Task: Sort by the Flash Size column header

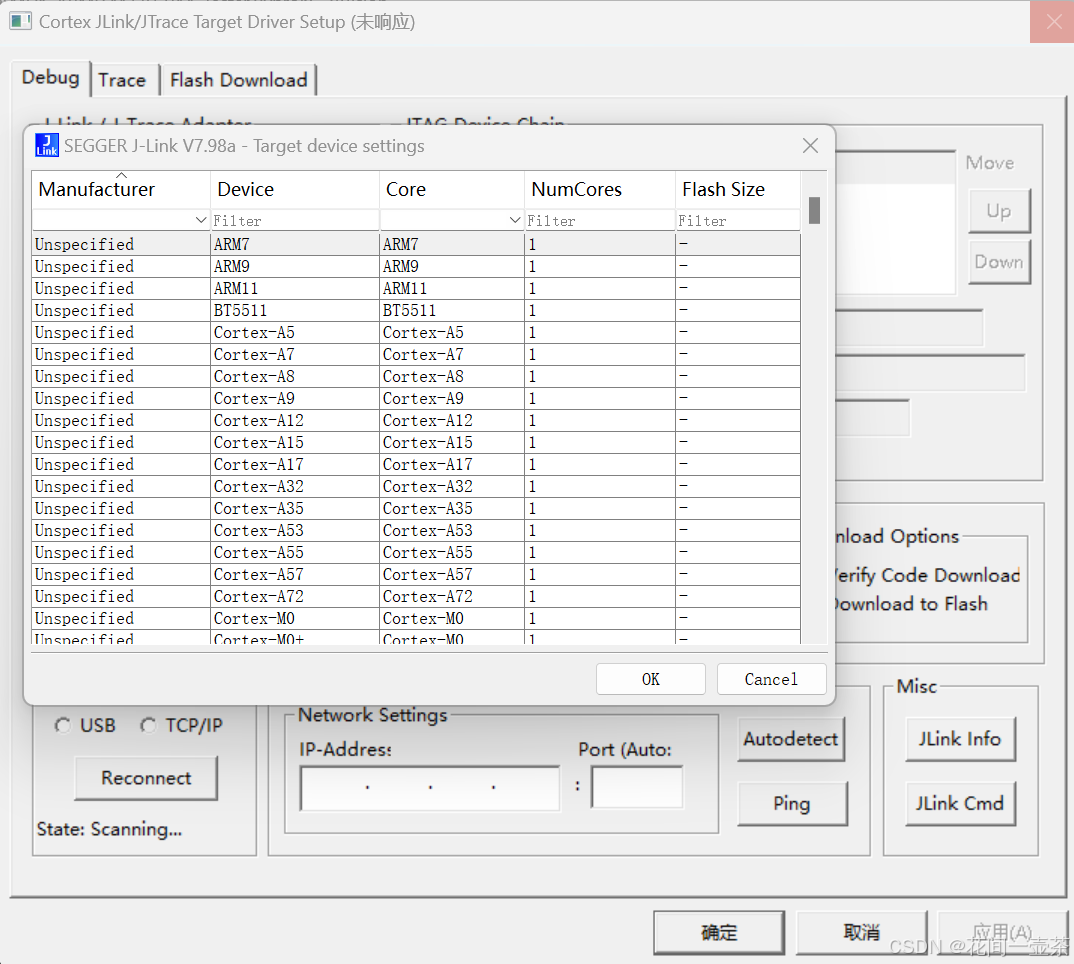Action: (738, 189)
